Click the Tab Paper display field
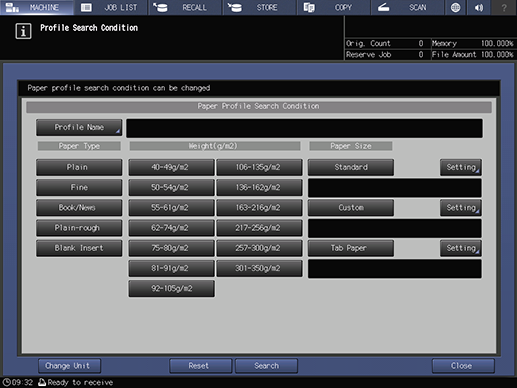 click(395, 269)
